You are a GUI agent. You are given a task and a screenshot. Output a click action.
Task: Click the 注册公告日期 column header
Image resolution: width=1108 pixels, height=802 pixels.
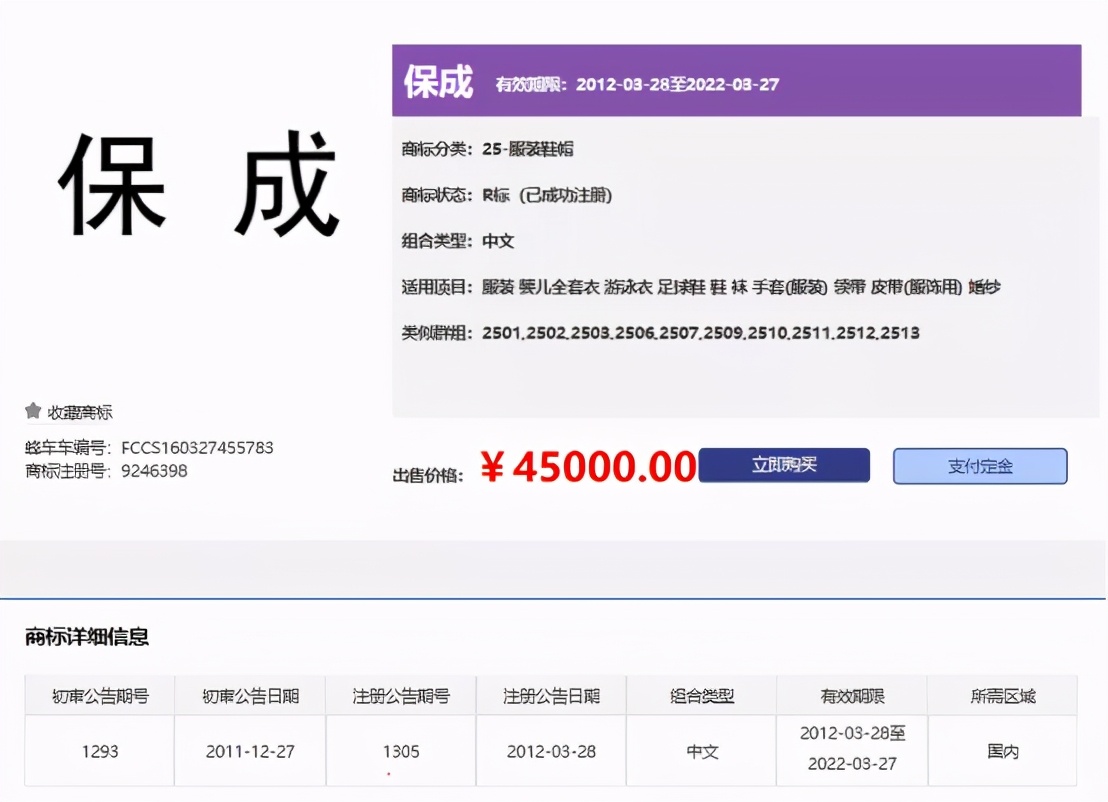click(550, 695)
